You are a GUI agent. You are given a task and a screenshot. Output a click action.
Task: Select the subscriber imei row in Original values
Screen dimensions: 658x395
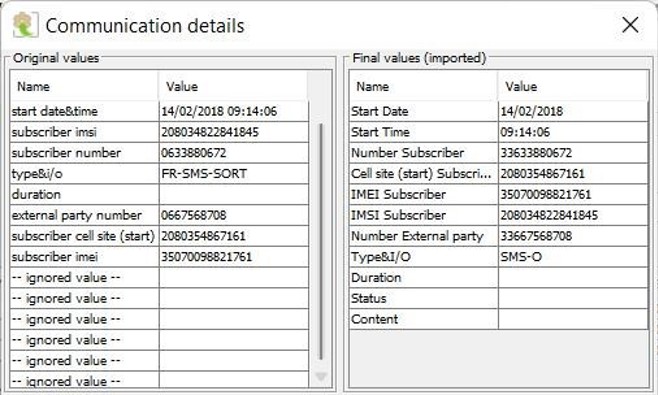pos(159,257)
